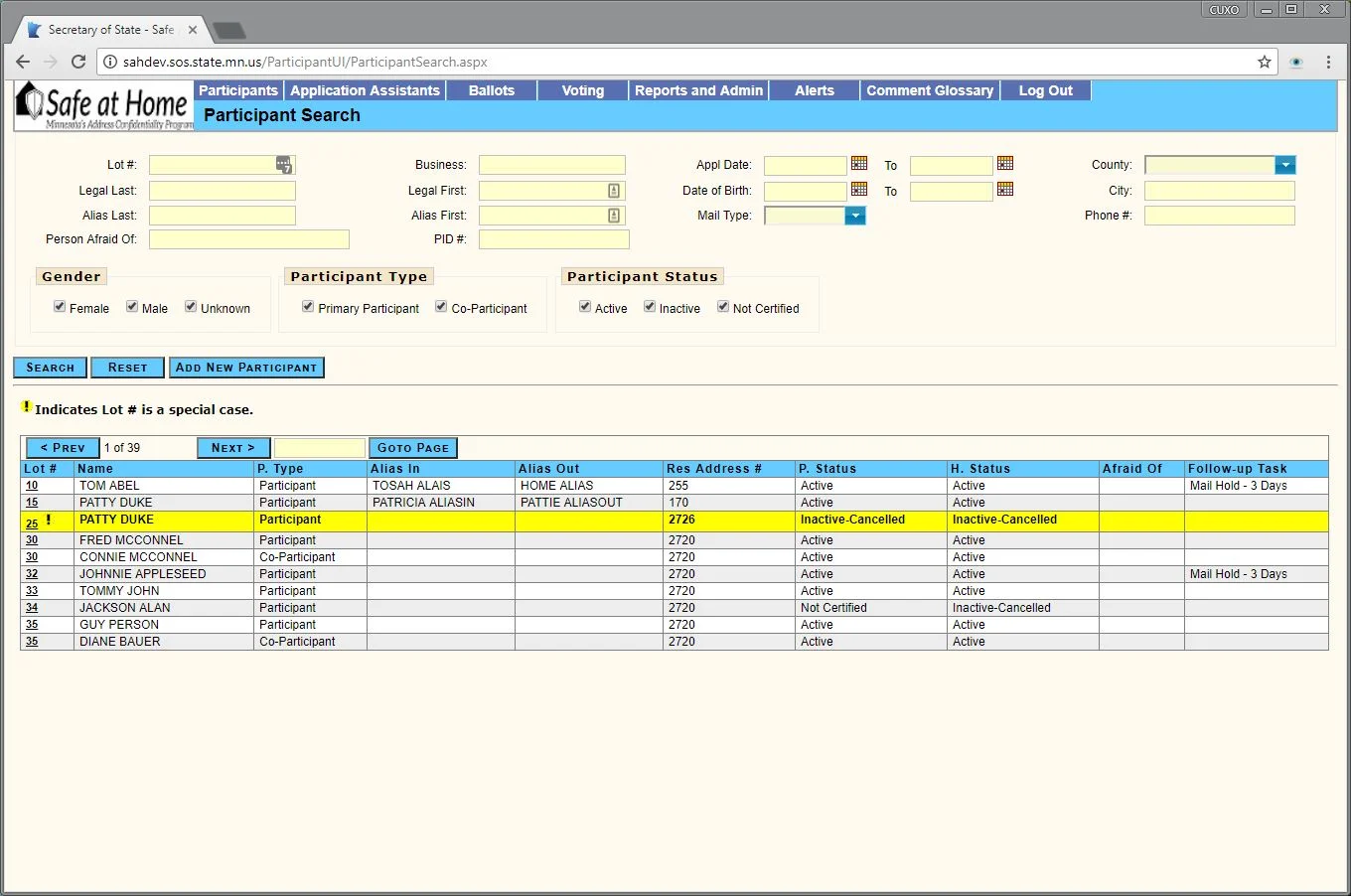Click the CUXO button in title bar
Screen dimensions: 1351x896
tap(1224, 9)
